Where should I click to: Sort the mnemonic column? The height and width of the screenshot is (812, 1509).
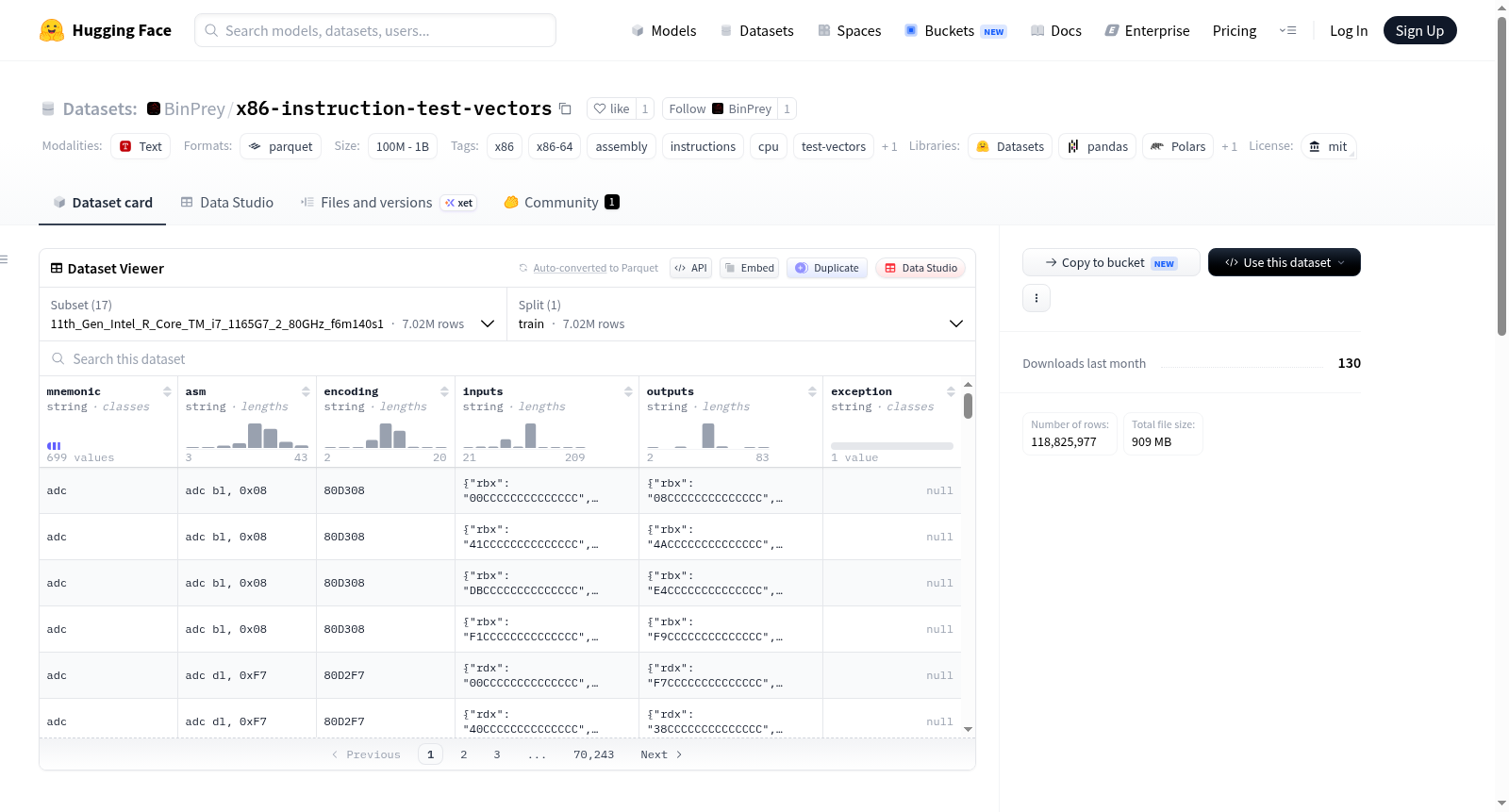point(167,391)
